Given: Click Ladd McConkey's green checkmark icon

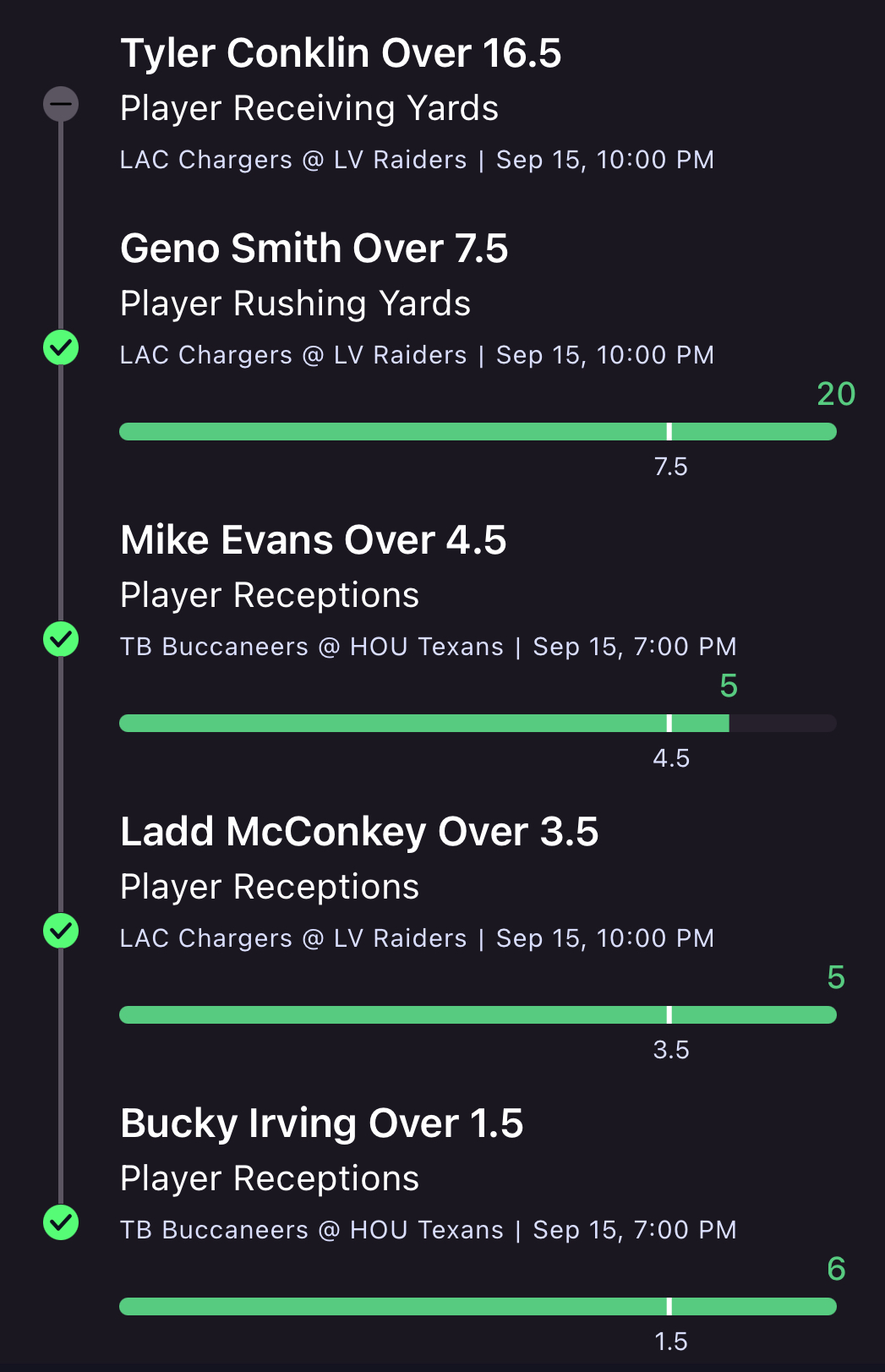Looking at the screenshot, I should point(61,931).
